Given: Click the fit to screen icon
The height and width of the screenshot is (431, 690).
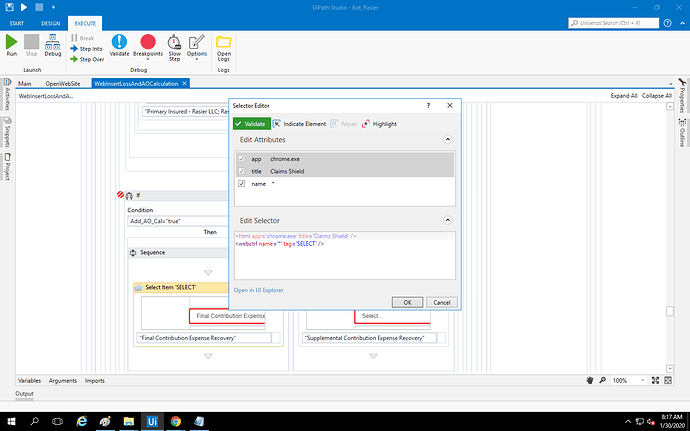Looking at the screenshot, I should tap(655, 380).
